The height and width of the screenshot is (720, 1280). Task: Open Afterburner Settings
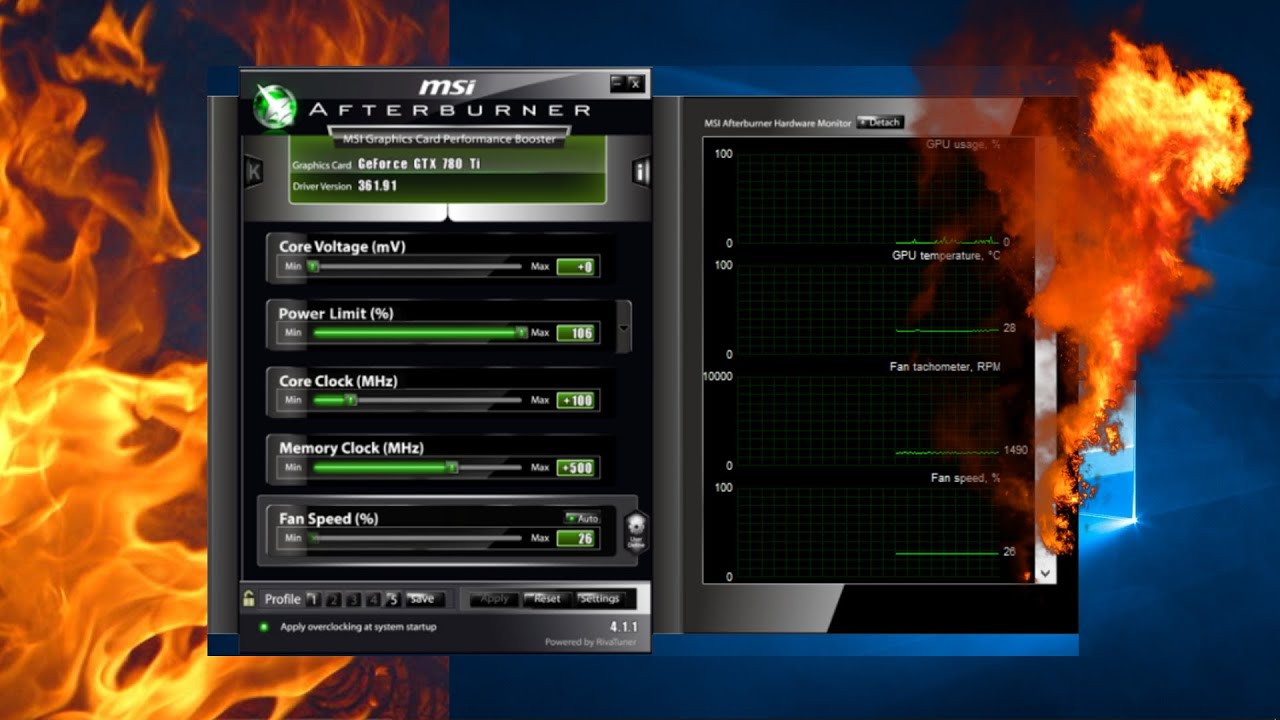[x=600, y=599]
